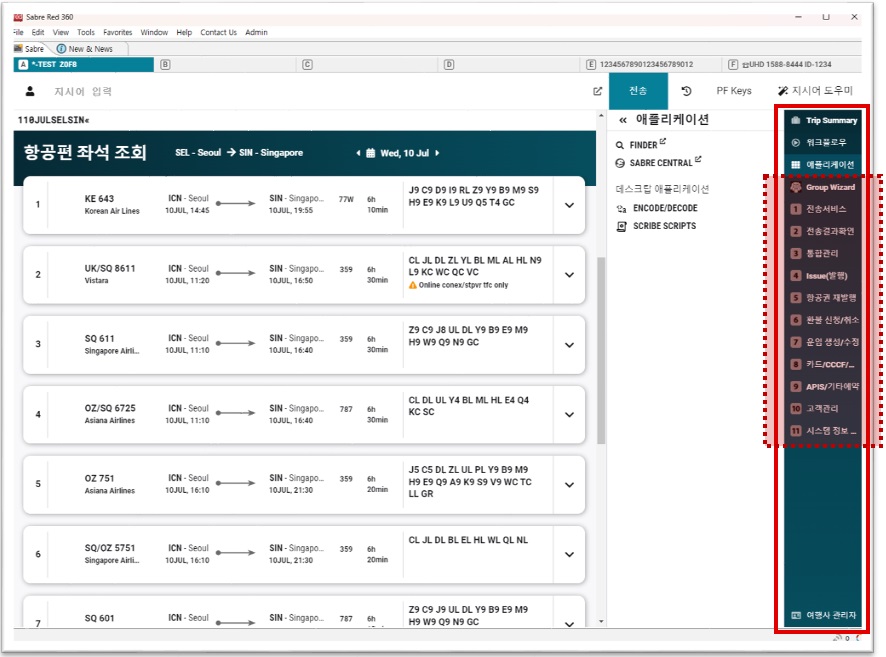Expand flight UK/SQ 8611 details
Image resolution: width=886 pixels, height=657 pixels.
570,275
